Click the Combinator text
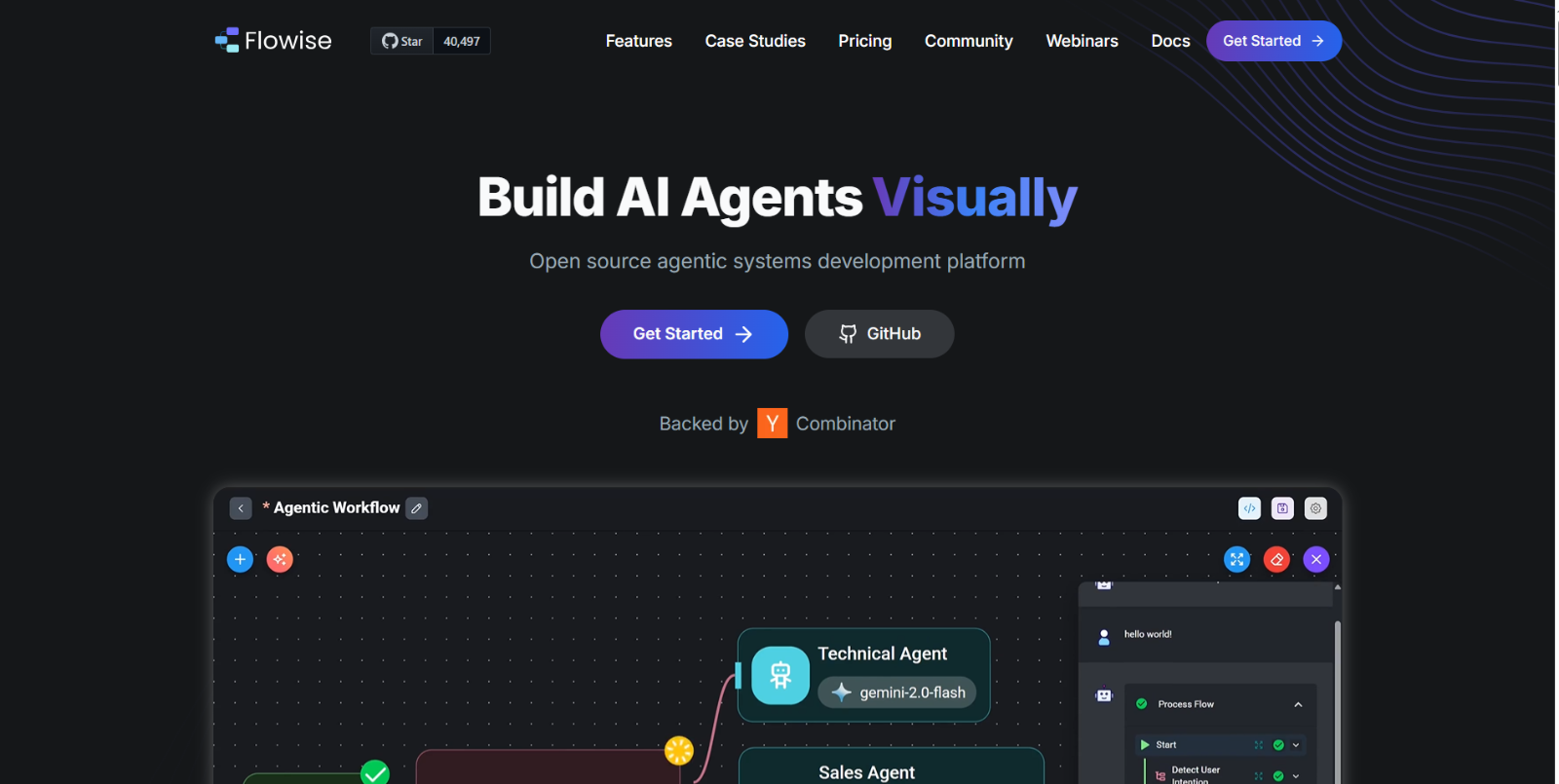Screen dimensions: 1559x784 845,424
